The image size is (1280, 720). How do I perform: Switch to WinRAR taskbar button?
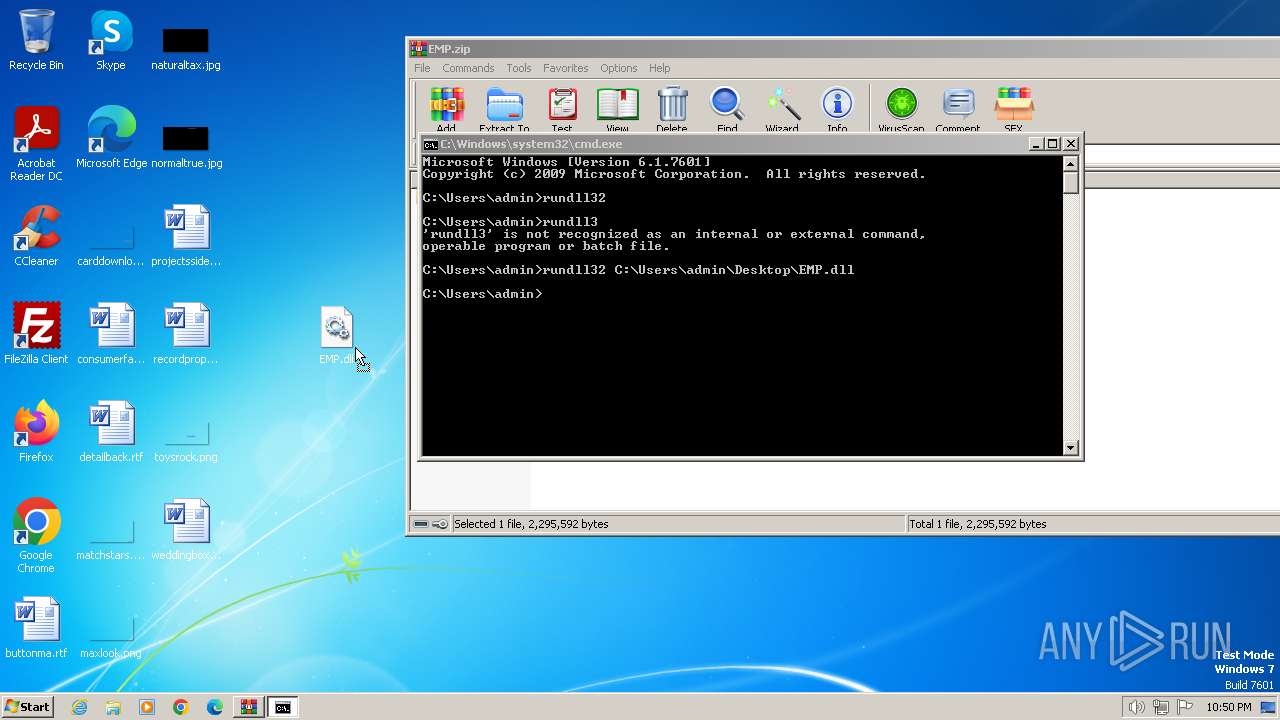248,707
